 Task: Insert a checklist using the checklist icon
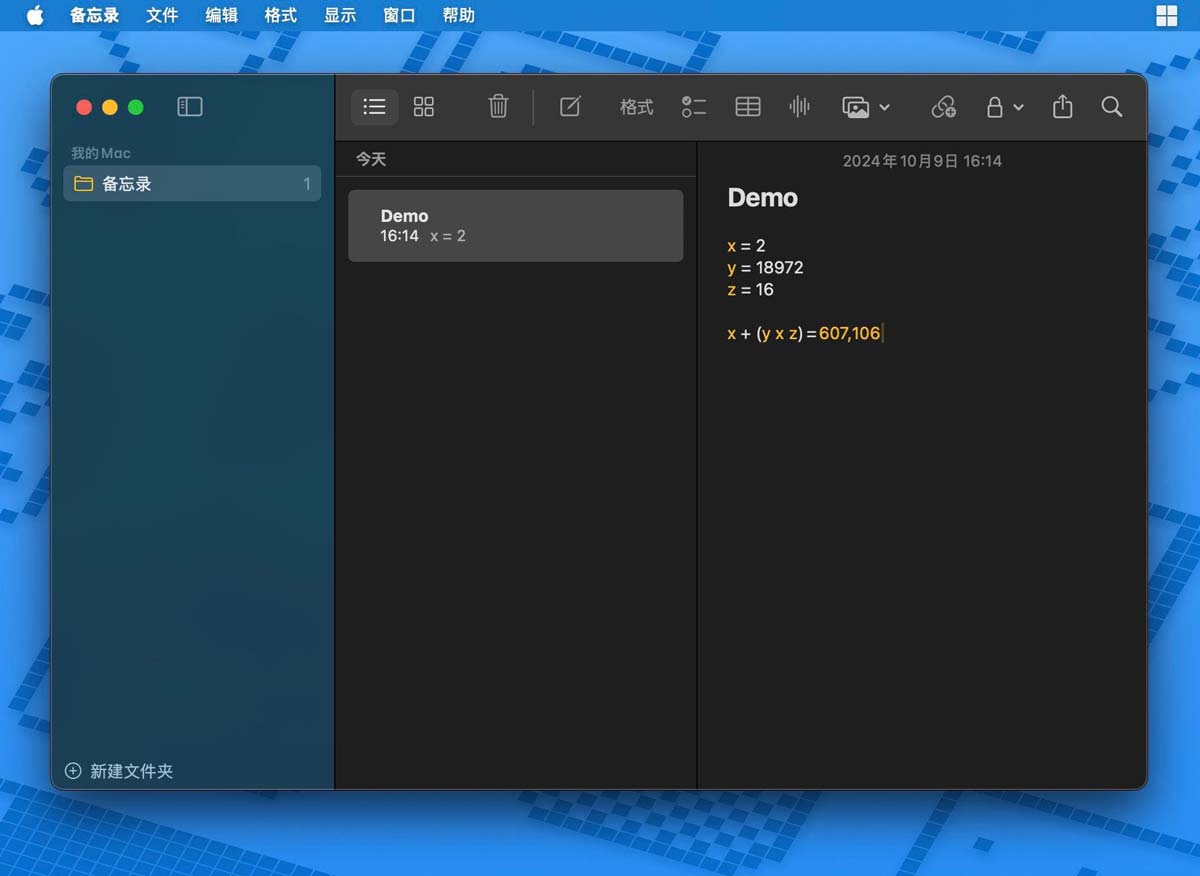coord(694,107)
